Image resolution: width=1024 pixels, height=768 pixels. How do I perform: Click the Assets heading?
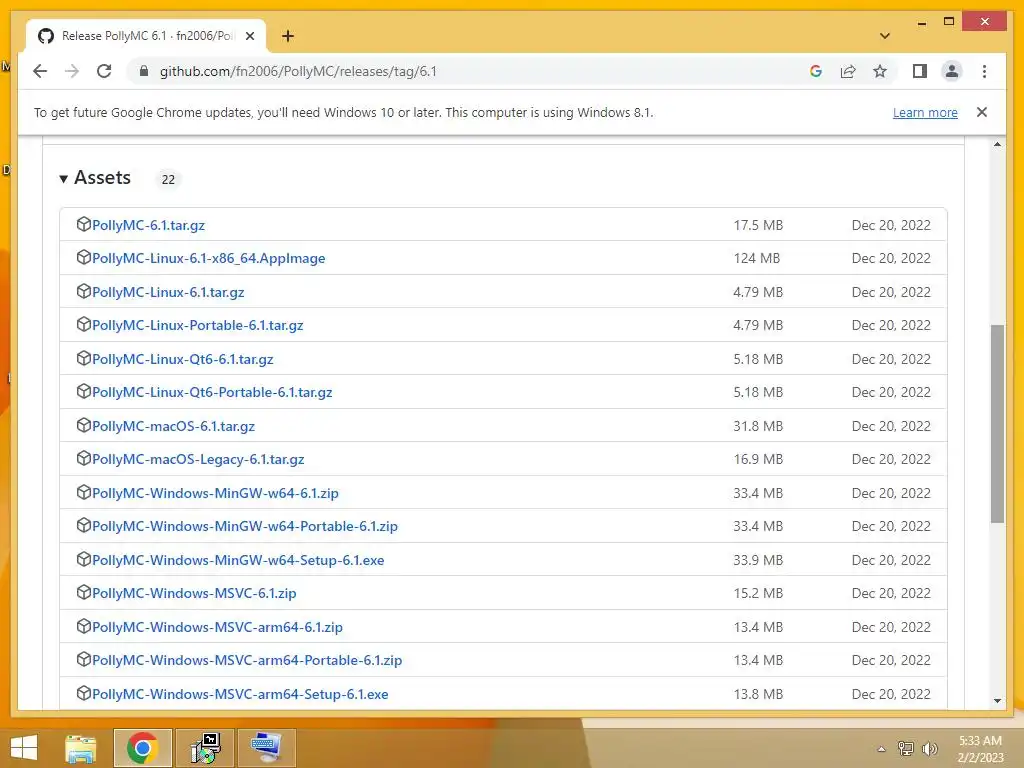[x=103, y=178]
